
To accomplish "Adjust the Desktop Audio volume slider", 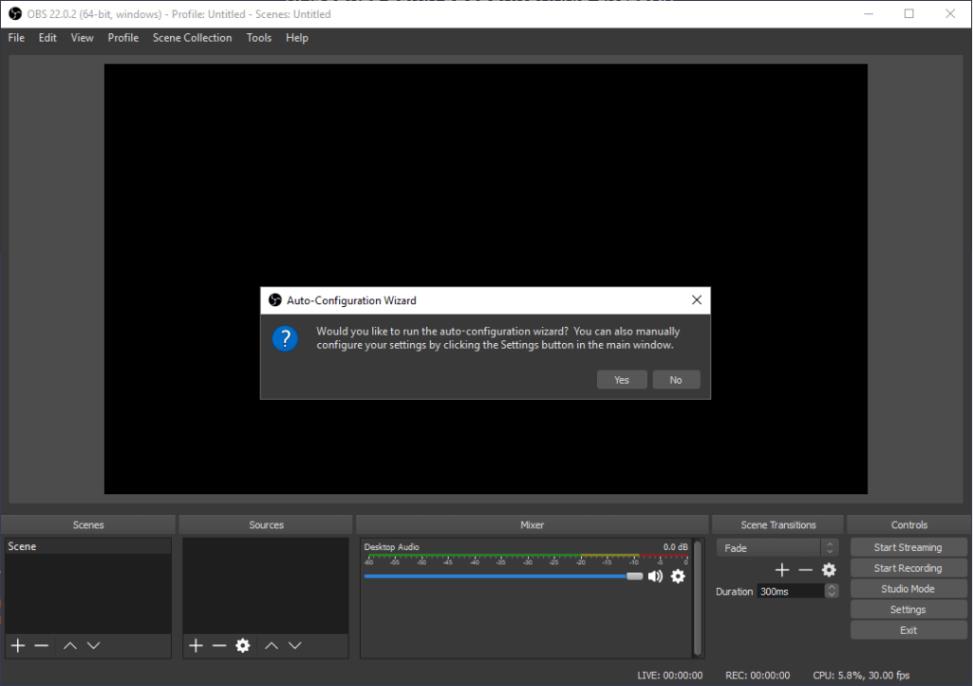I will tap(503, 576).
